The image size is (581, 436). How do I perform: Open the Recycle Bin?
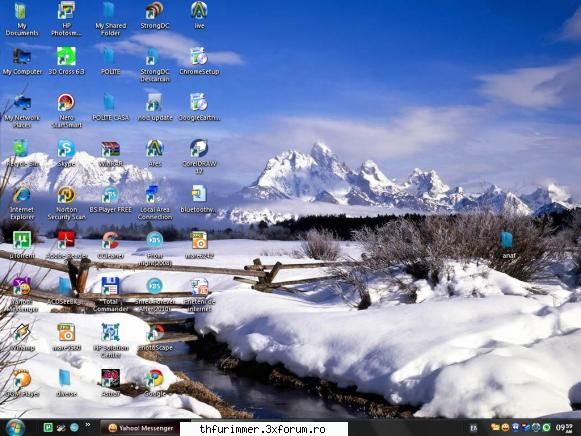click(x=21, y=153)
